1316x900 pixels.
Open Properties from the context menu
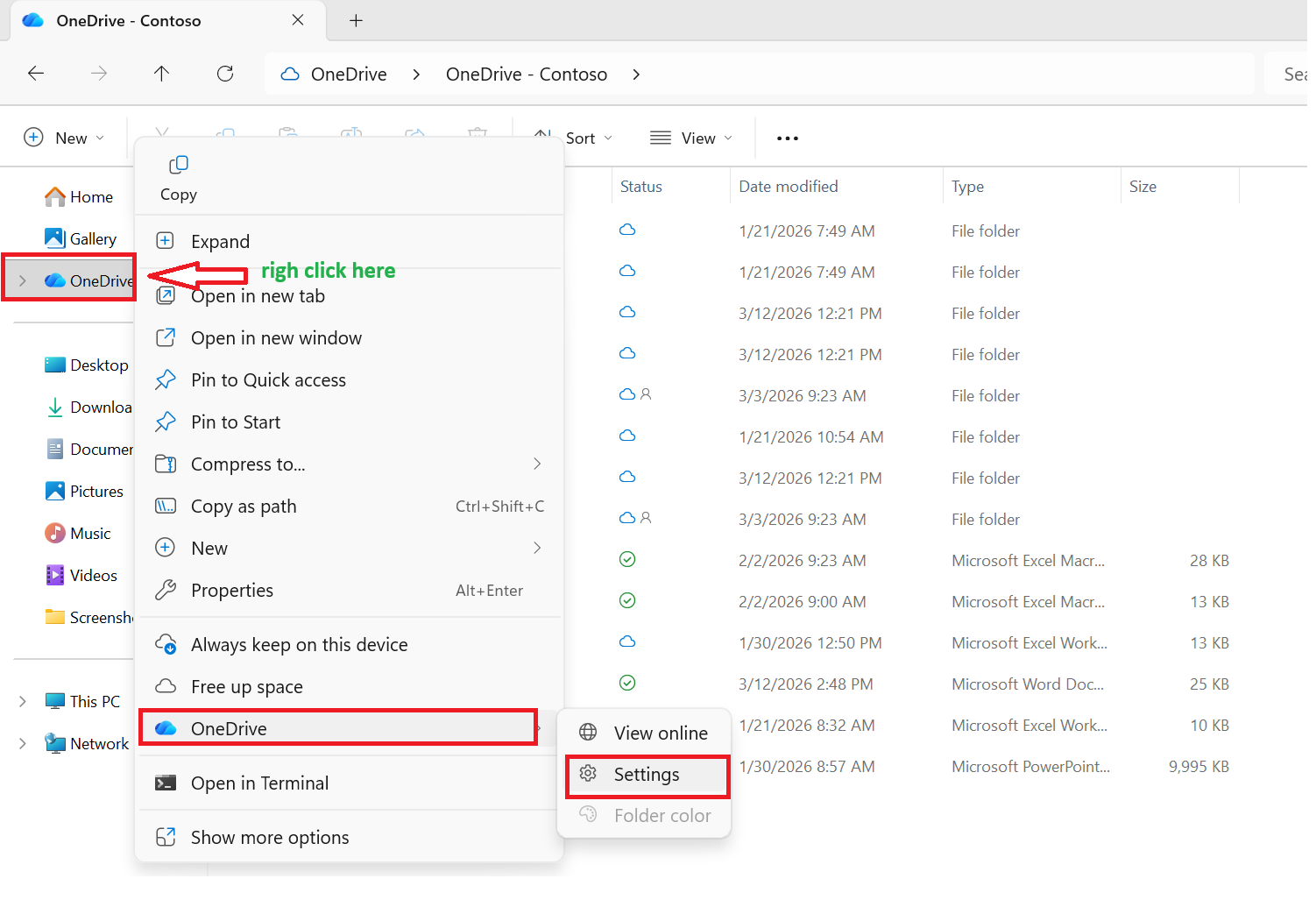tap(349, 591)
